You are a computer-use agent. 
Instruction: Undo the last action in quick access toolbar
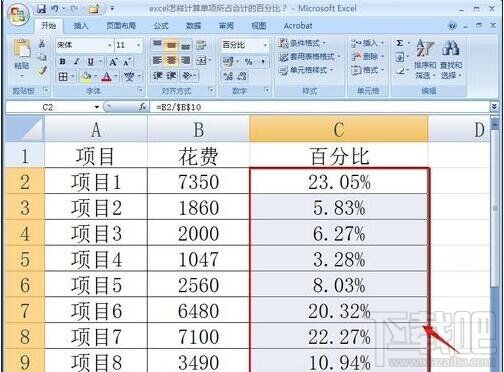55,9
